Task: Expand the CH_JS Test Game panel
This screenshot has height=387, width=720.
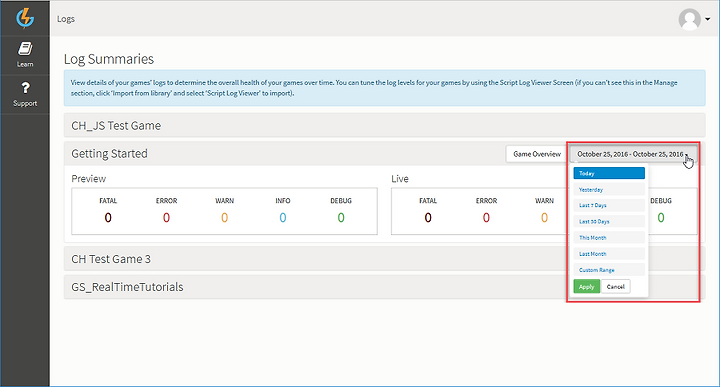Action: coord(384,125)
